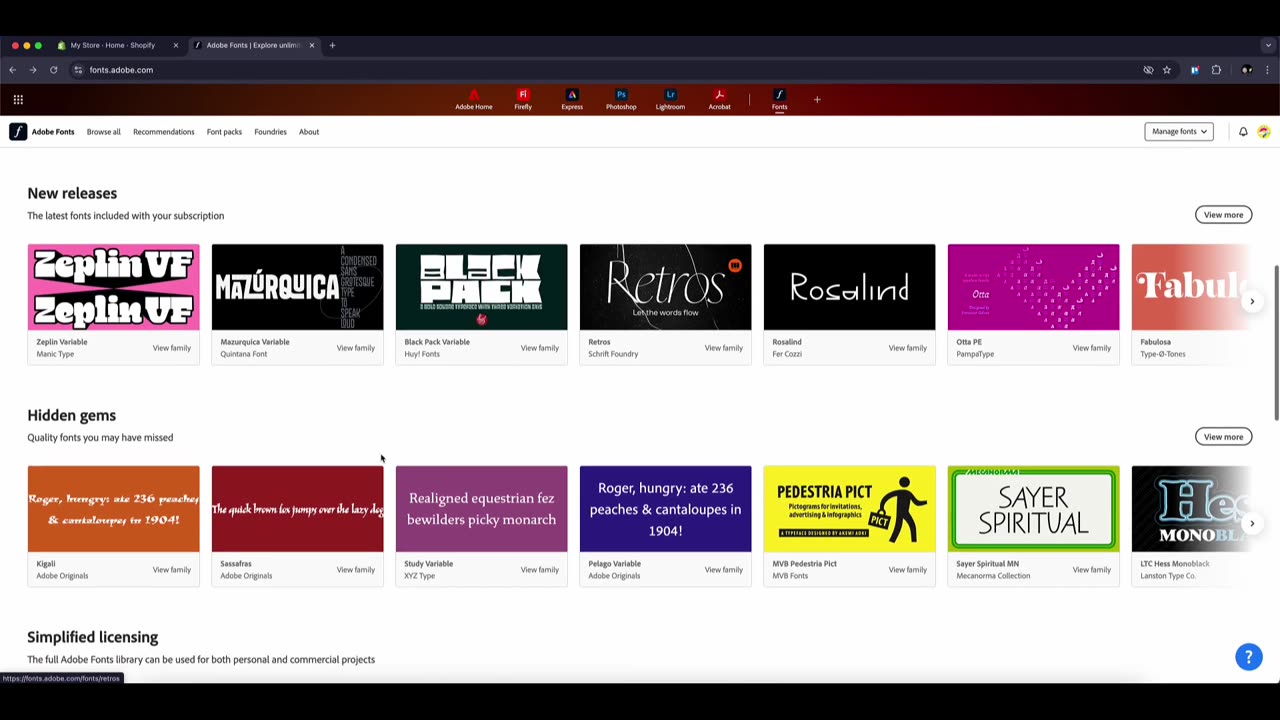Open the blue help question-mark button
Screen dimensions: 1280x720
[x=1248, y=657]
